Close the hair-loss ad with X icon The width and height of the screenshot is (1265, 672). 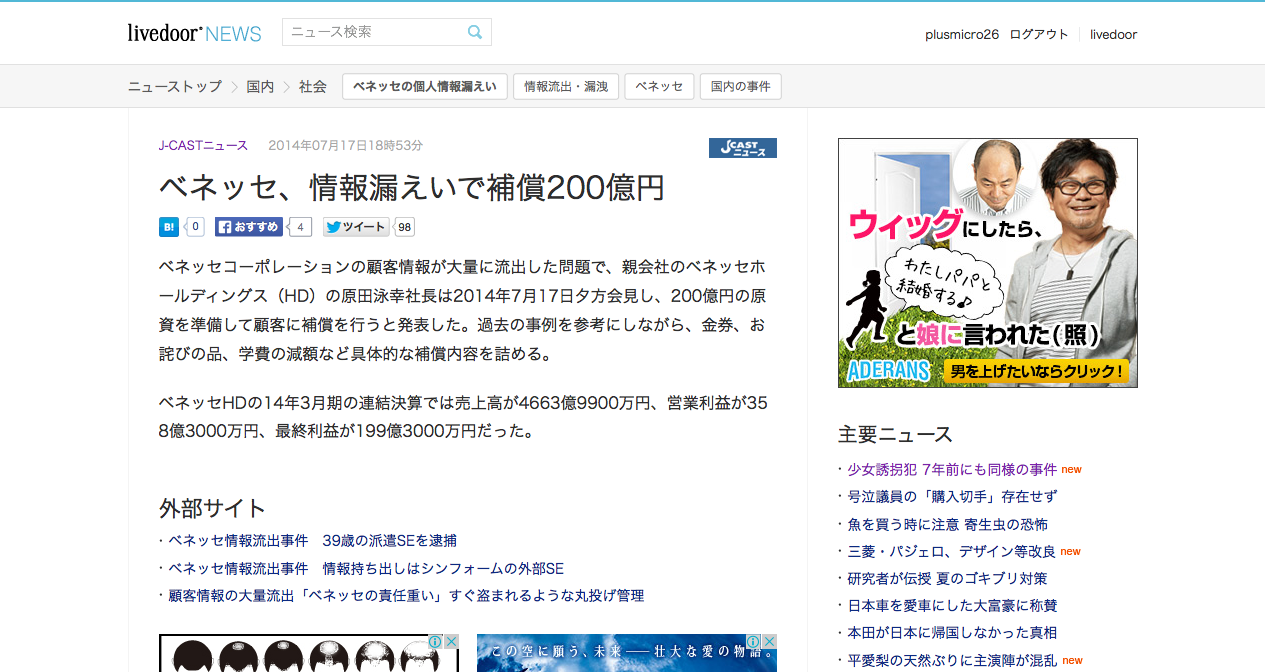451,641
